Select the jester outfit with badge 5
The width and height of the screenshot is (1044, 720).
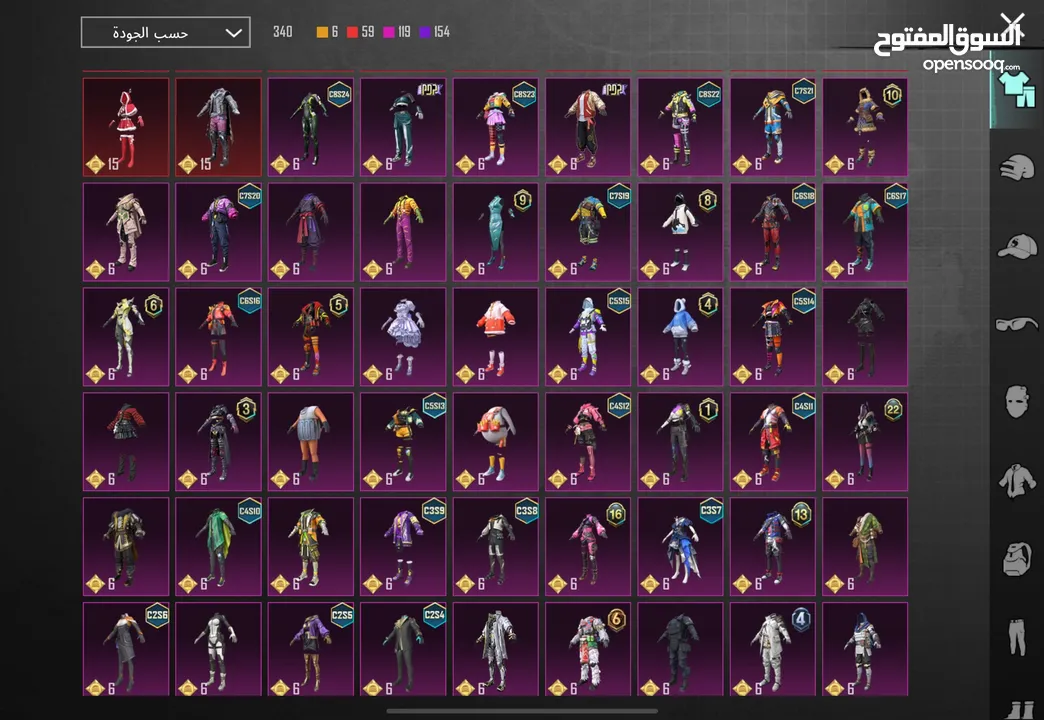tap(311, 337)
